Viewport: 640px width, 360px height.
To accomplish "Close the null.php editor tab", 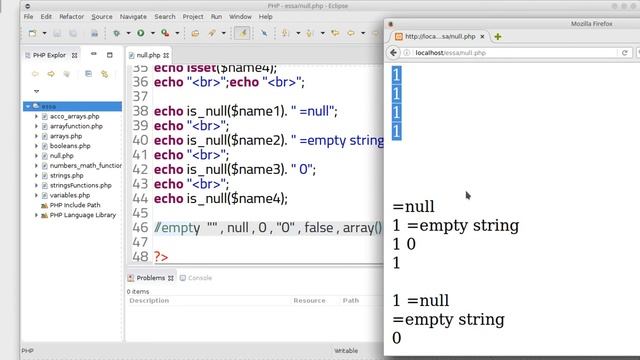I will coord(166,56).
